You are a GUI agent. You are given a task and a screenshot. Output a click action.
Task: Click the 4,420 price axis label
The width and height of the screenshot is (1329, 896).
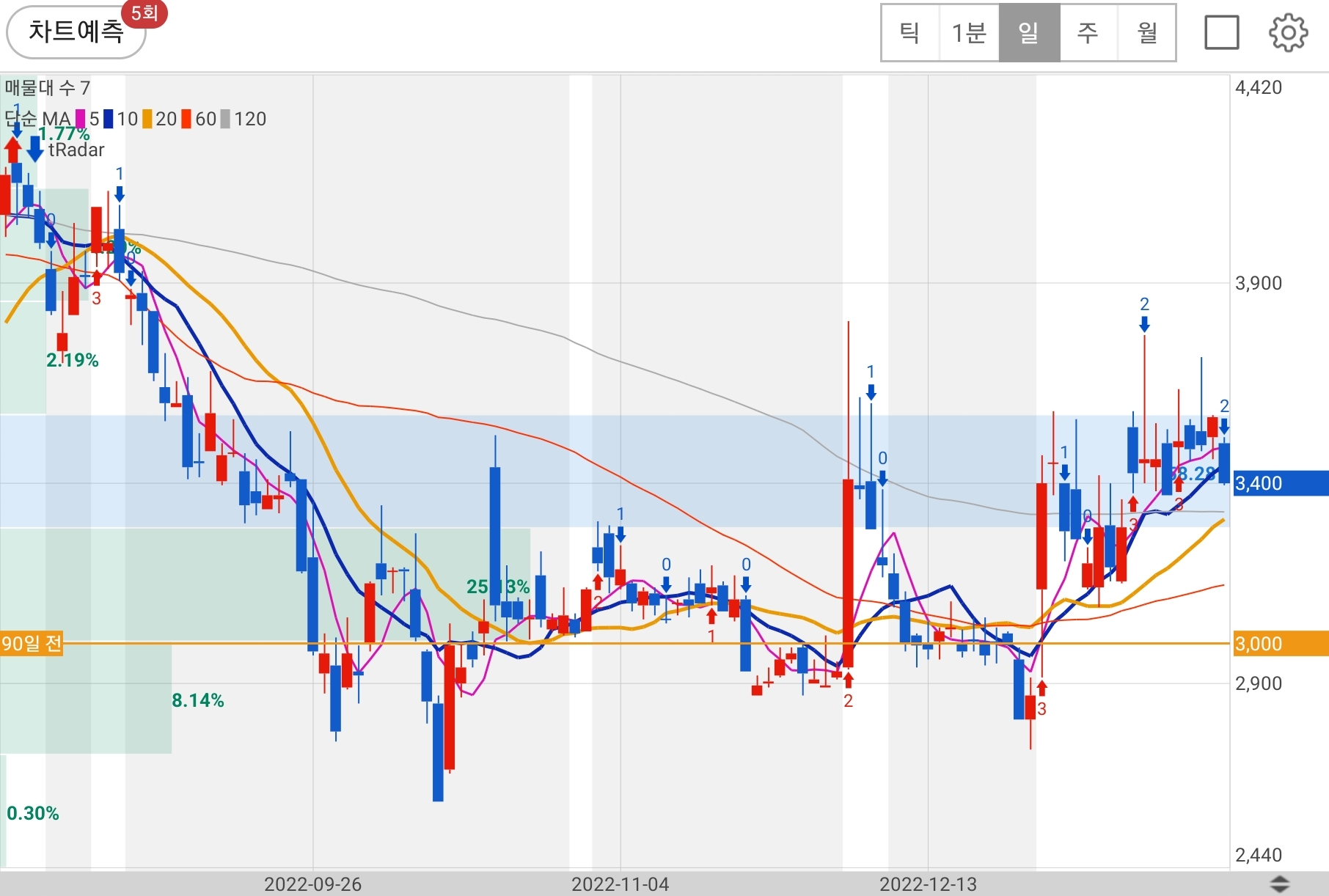[x=1259, y=87]
